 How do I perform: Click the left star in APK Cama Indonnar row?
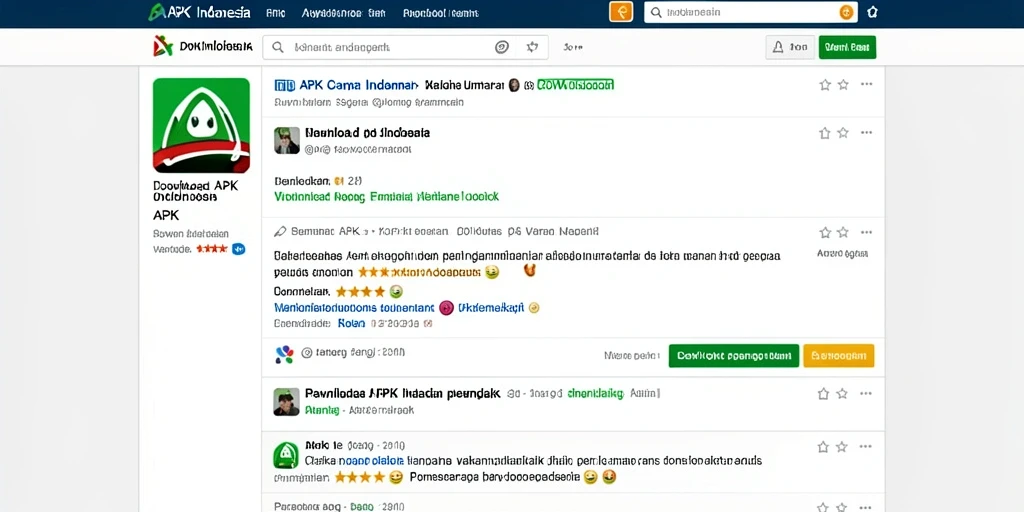point(825,84)
